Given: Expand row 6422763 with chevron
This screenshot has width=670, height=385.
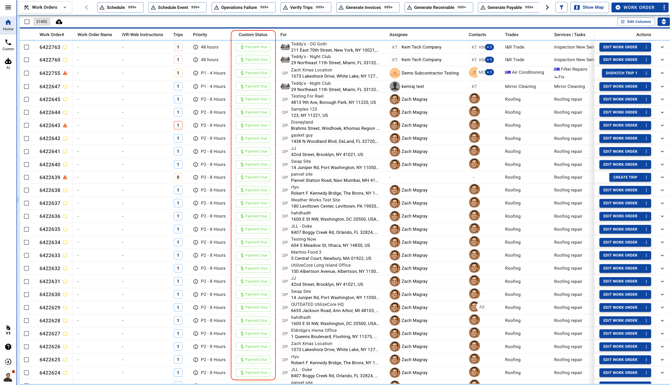Looking at the screenshot, I should click(x=662, y=47).
